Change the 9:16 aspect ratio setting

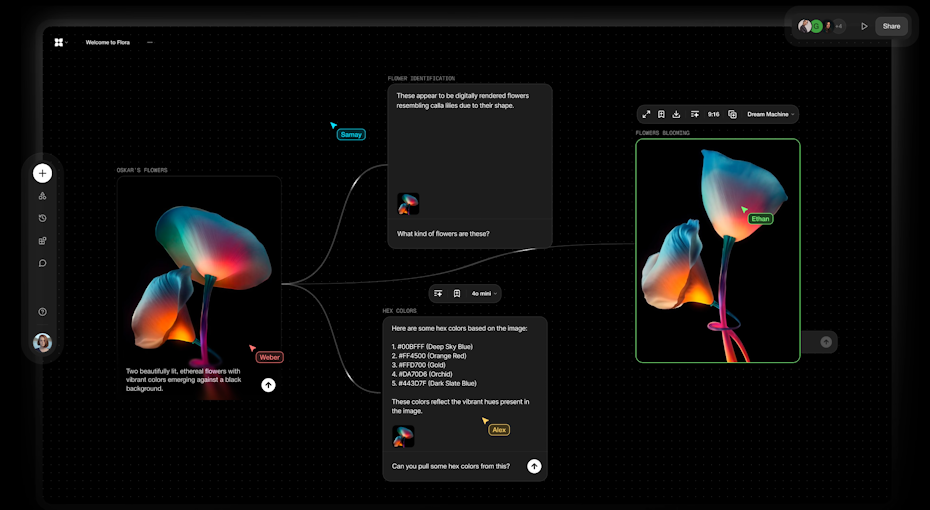(714, 114)
